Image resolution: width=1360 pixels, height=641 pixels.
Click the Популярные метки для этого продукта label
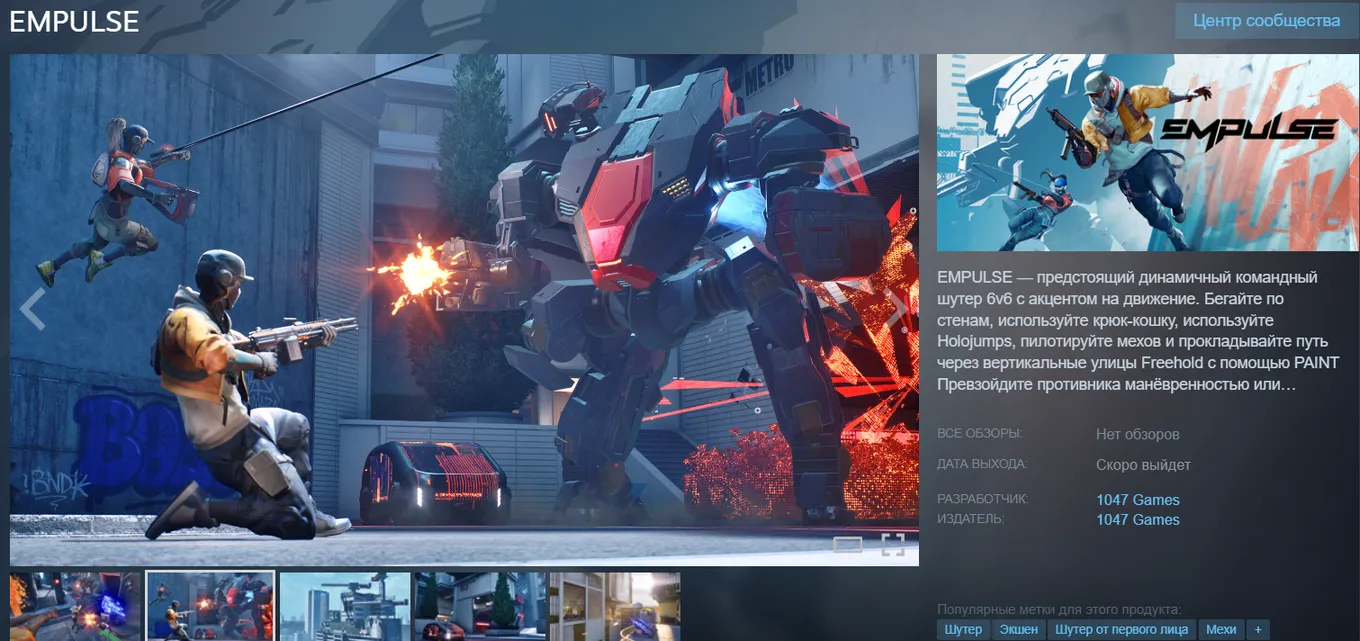(1059, 609)
